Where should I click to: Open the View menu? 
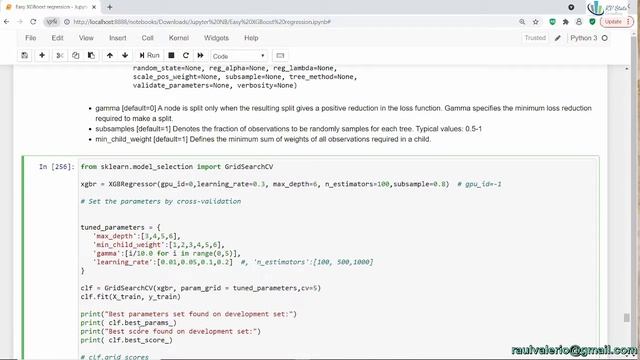pyautogui.click(x=86, y=38)
